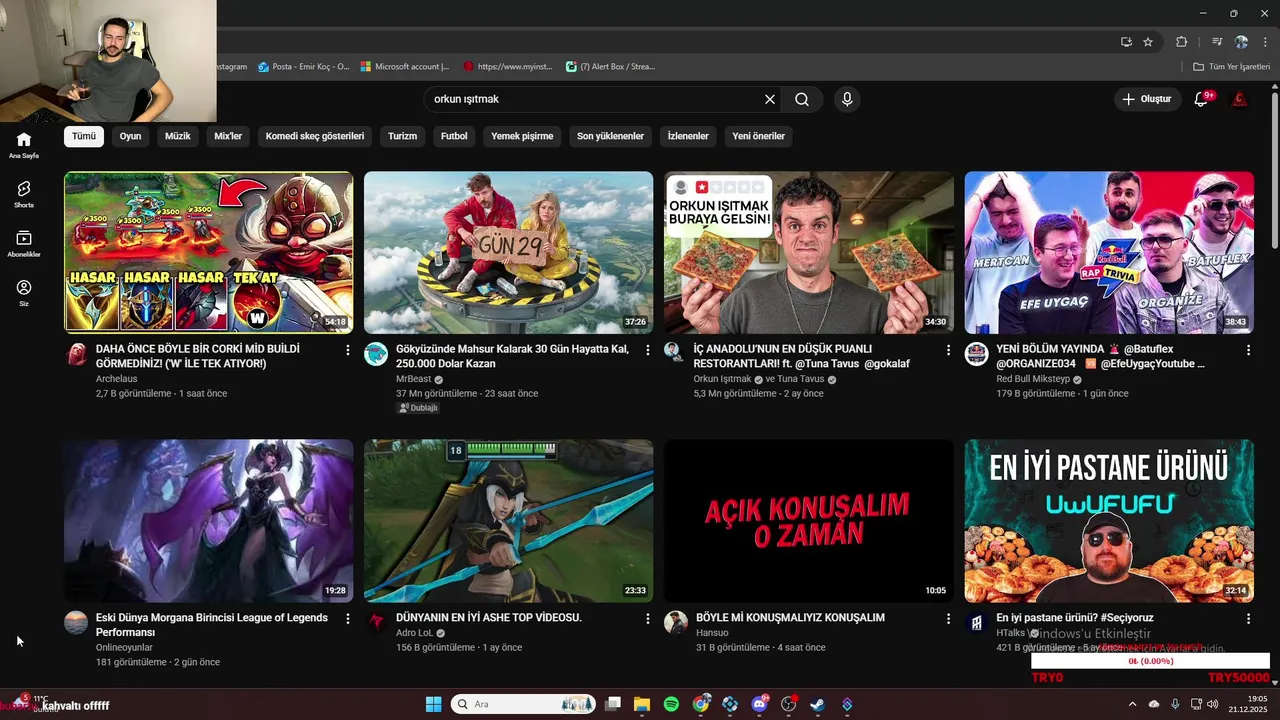Viewport: 1280px width, 720px height.
Task: Clear the YouTube search box text
Action: 770,99
